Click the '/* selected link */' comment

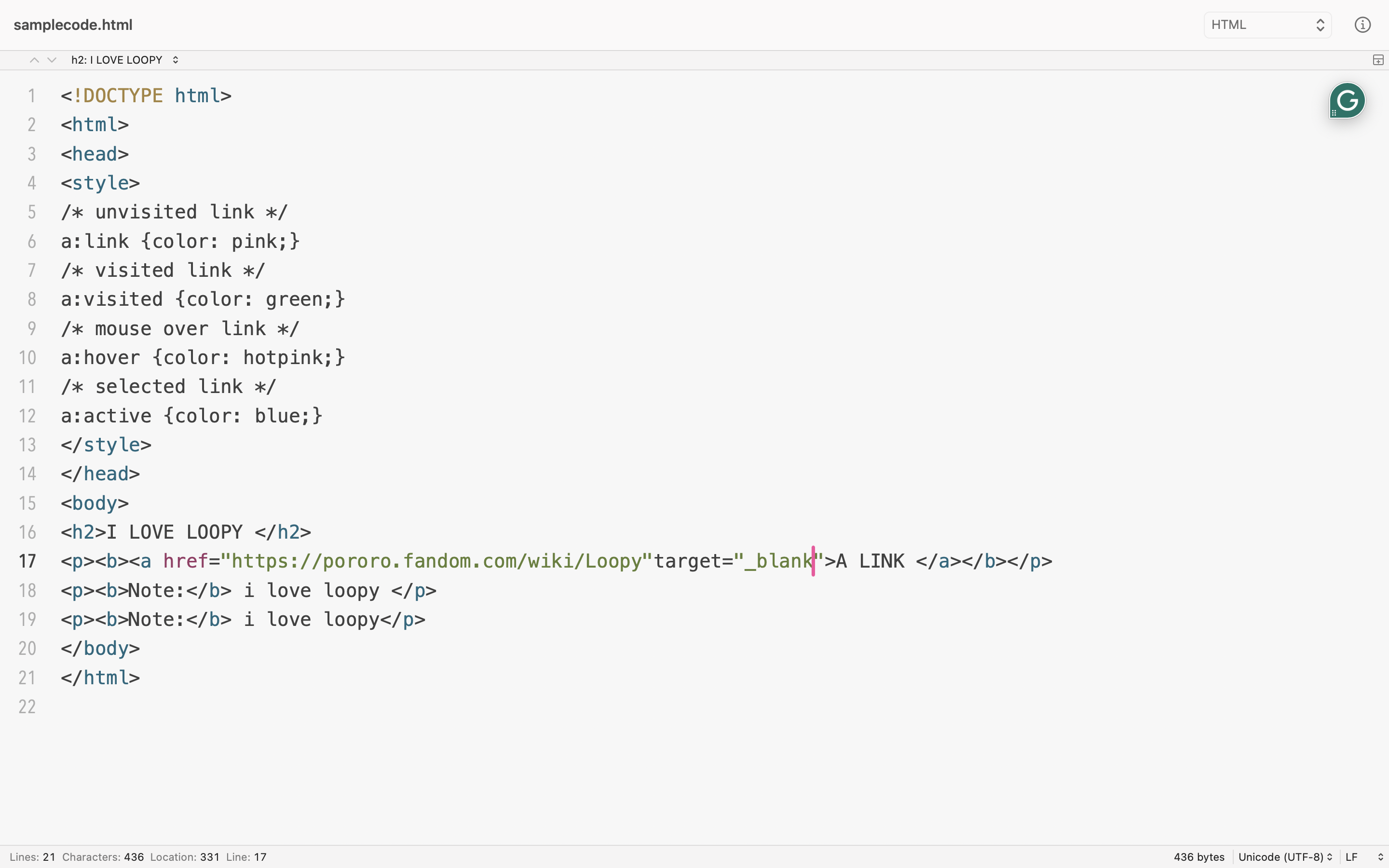pyautogui.click(x=169, y=386)
